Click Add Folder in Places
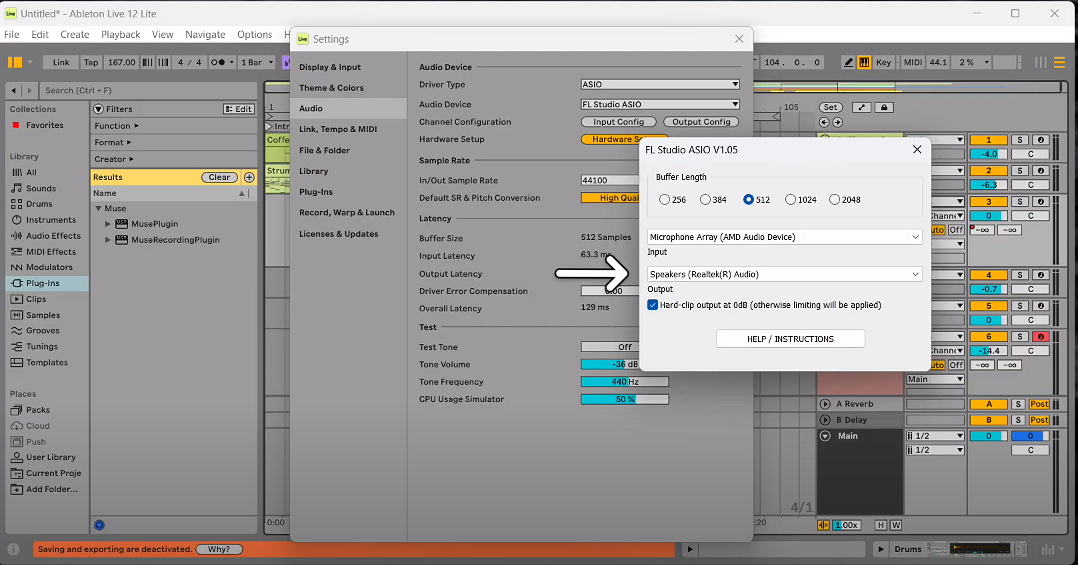 click(52, 489)
